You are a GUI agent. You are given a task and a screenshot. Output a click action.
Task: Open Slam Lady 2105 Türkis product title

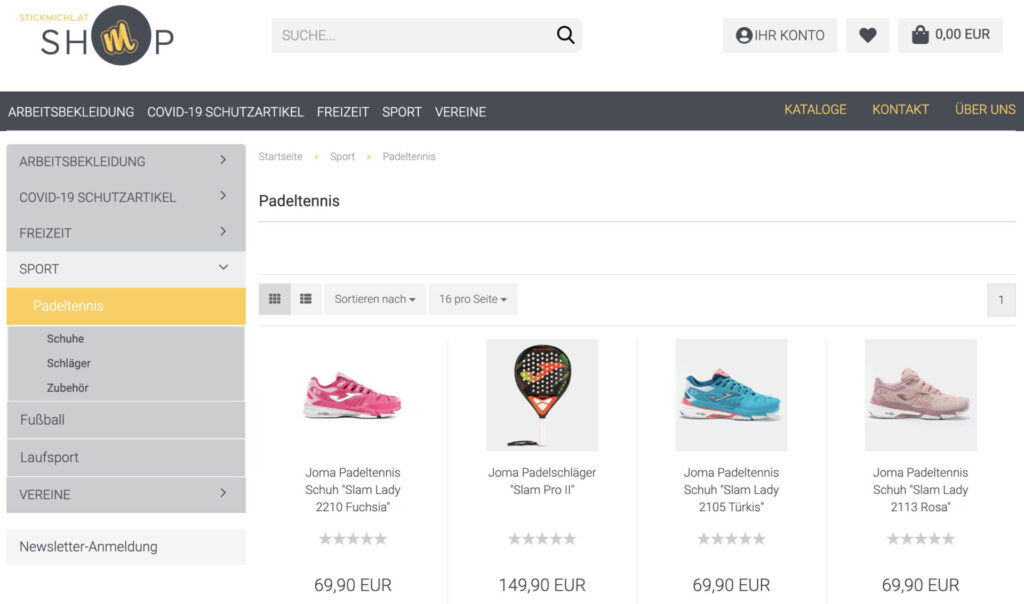click(x=731, y=490)
